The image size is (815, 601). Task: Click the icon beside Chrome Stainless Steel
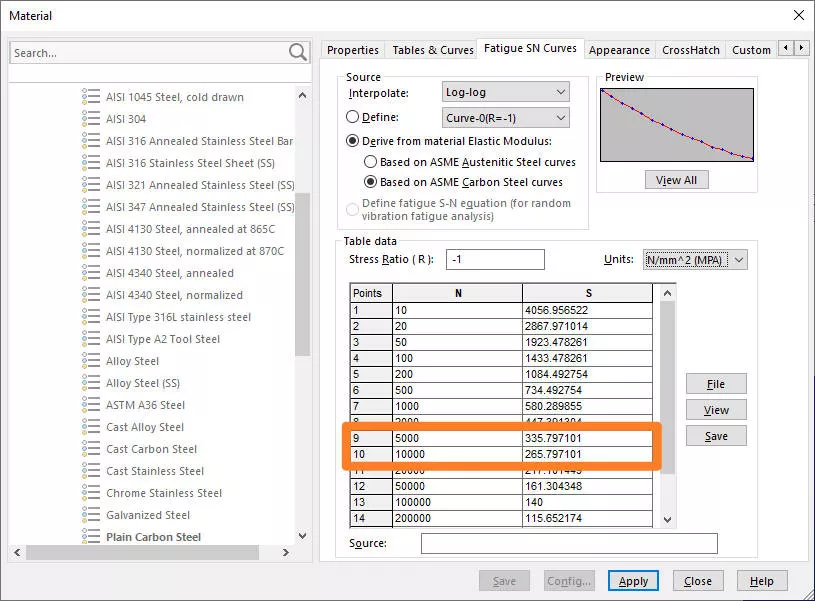[x=90, y=493]
